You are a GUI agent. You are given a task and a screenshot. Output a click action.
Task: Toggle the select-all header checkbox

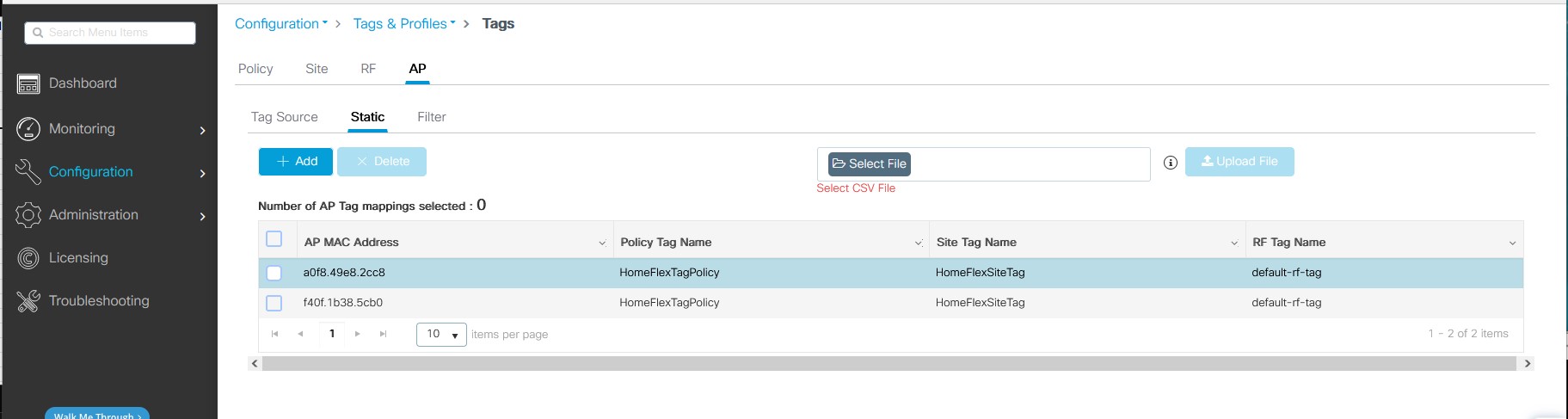click(274, 239)
